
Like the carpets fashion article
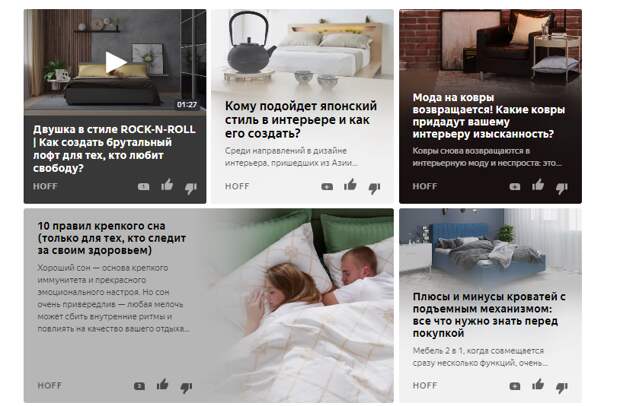click(x=538, y=185)
